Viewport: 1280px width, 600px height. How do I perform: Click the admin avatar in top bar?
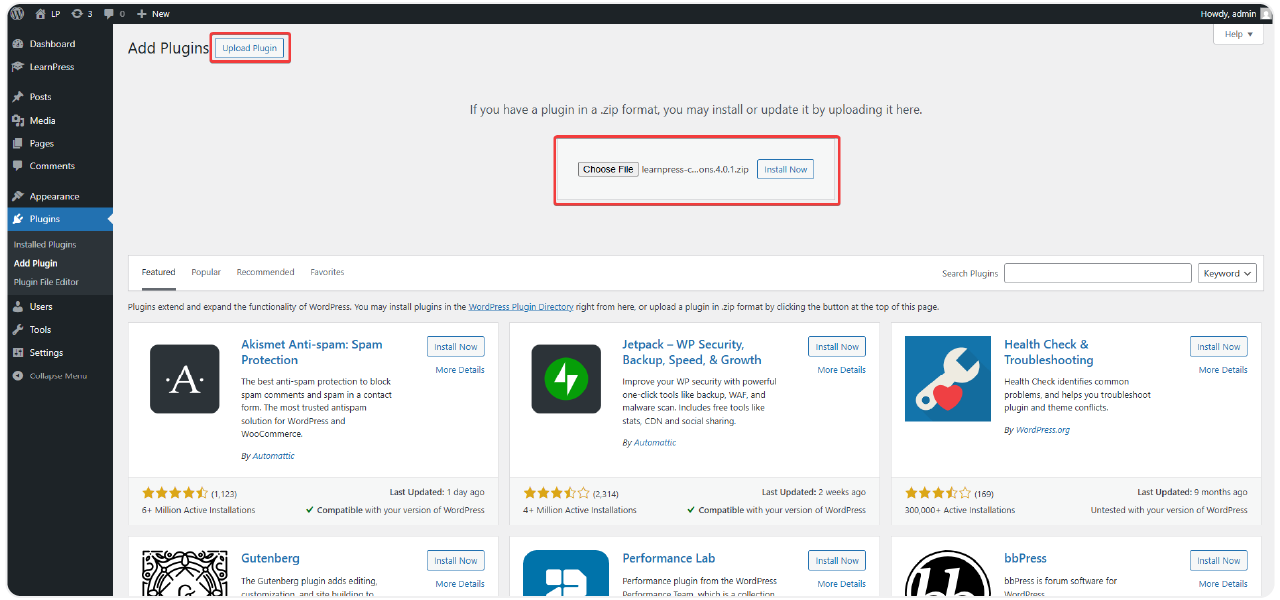tap(1266, 14)
